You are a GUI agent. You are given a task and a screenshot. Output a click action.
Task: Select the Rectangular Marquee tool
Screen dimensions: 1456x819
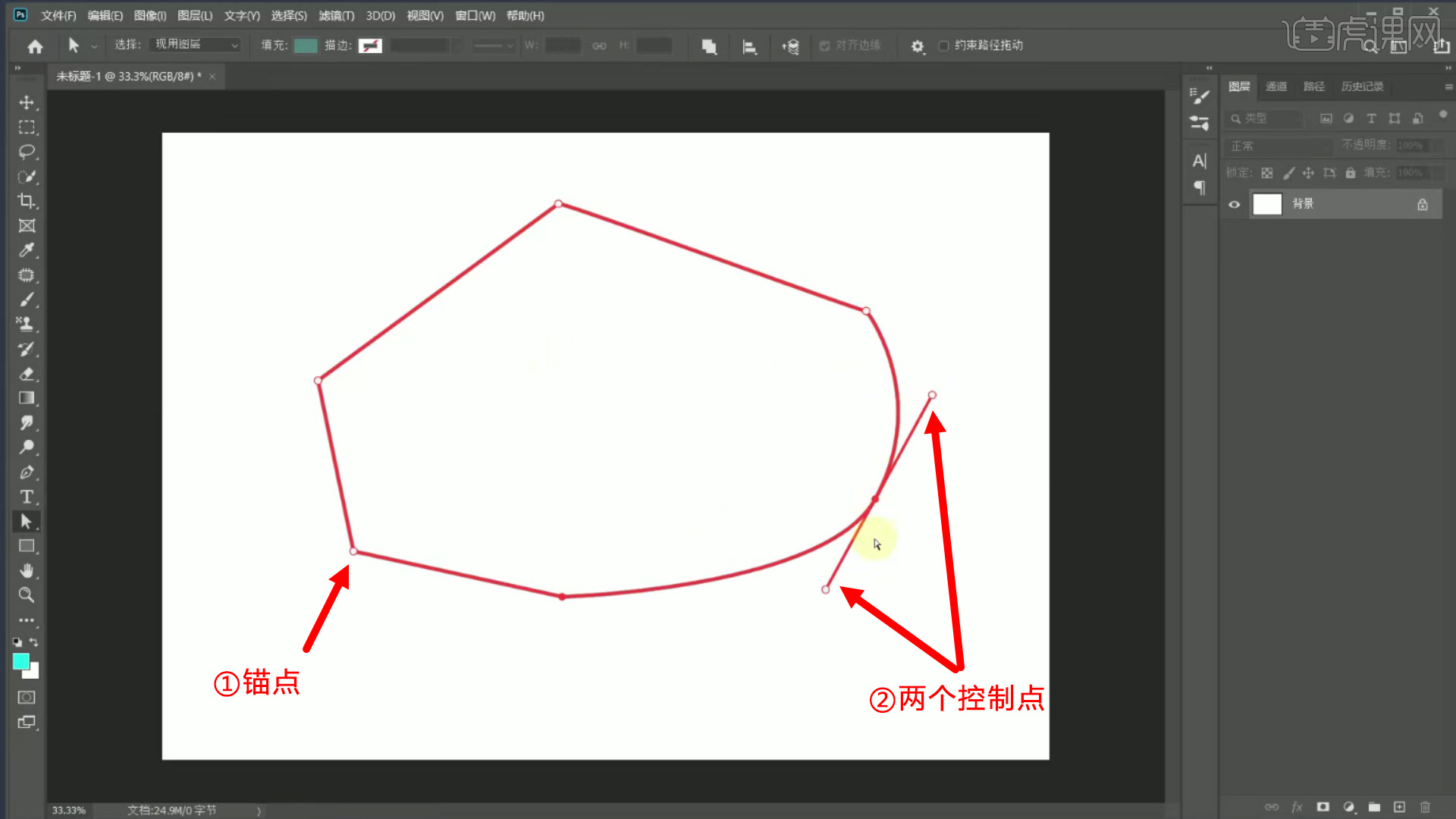(x=27, y=127)
